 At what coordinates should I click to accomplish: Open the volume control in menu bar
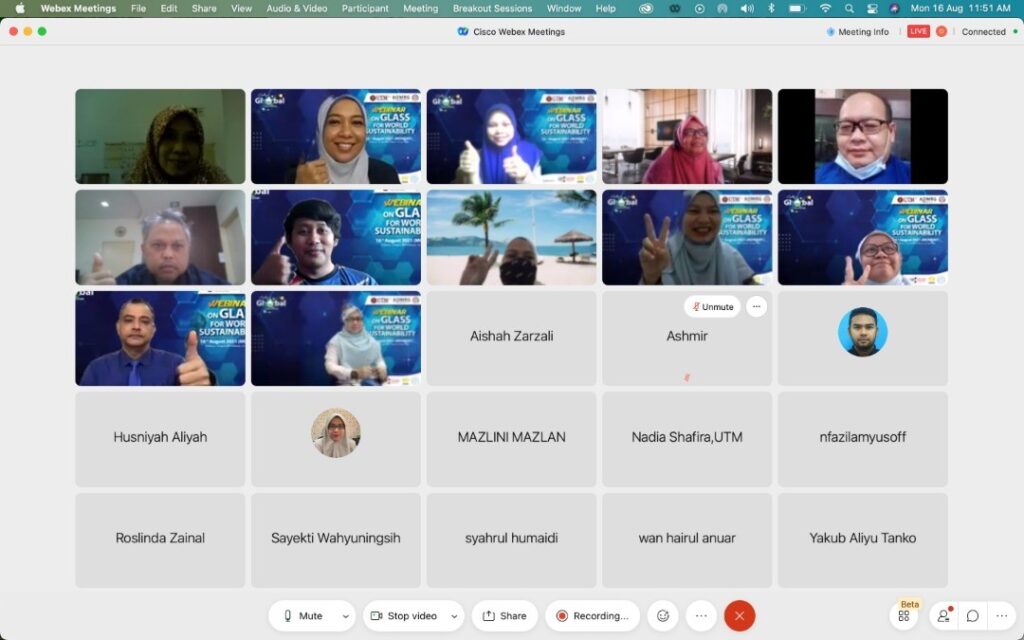tap(747, 8)
